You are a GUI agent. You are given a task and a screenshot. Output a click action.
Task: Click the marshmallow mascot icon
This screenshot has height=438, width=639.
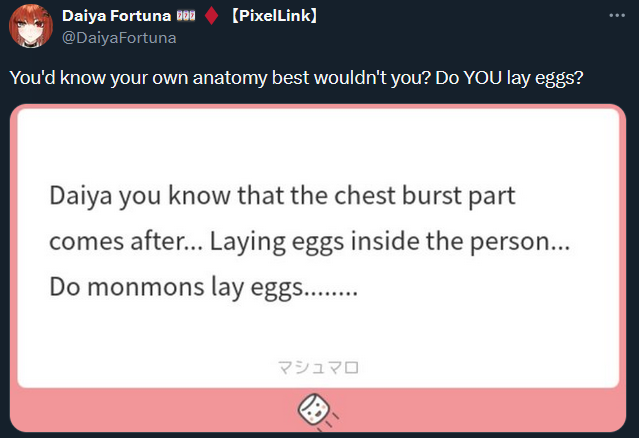(x=315, y=411)
